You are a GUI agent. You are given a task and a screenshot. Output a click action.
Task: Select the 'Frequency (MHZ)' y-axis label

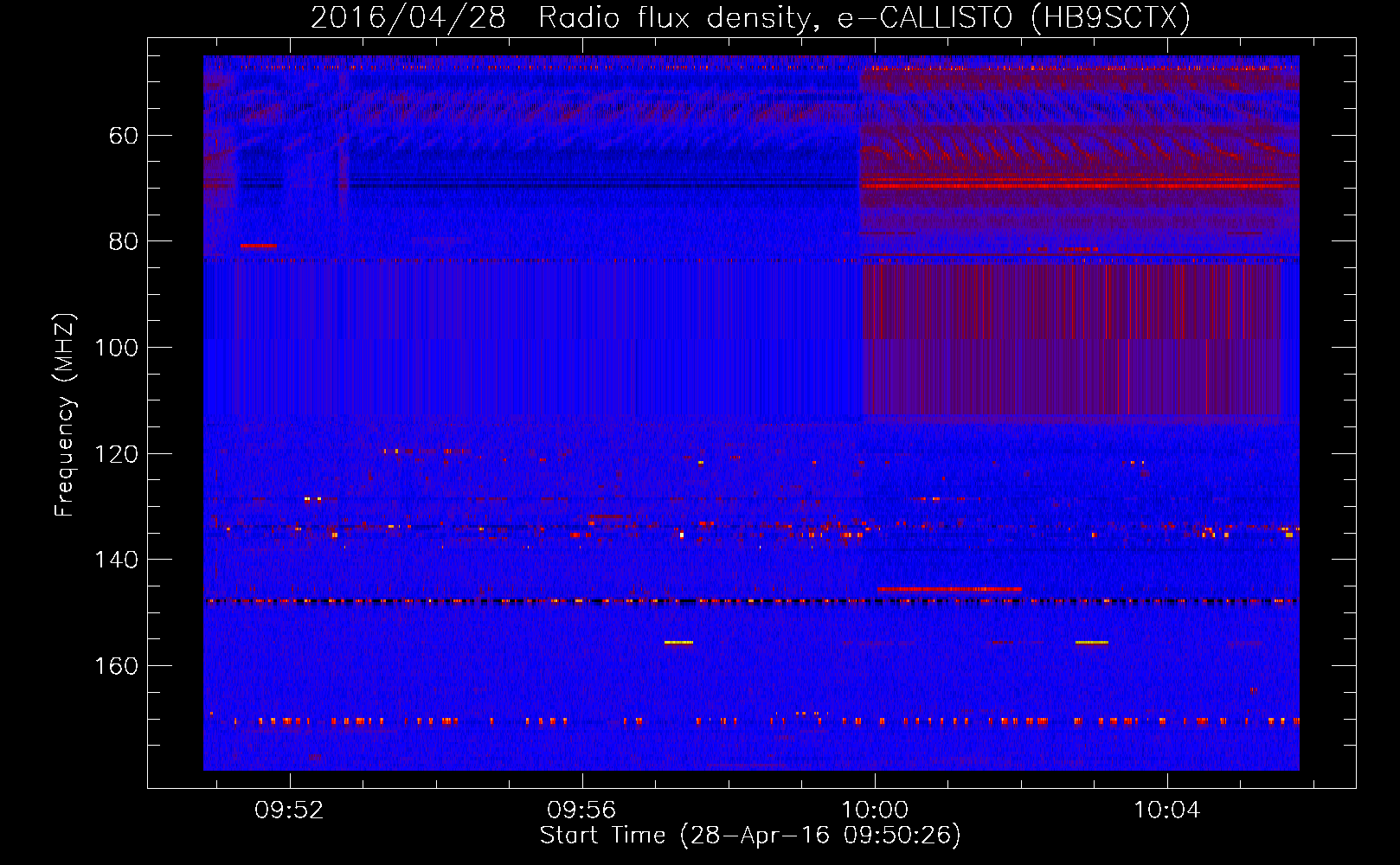[x=65, y=415]
